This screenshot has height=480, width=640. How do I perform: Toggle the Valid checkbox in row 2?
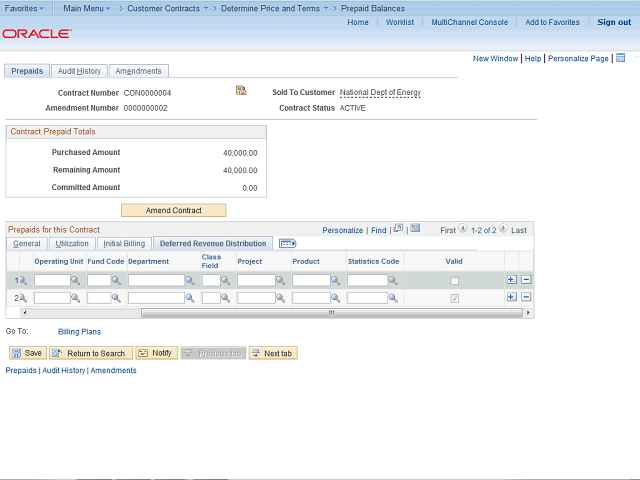pos(455,298)
